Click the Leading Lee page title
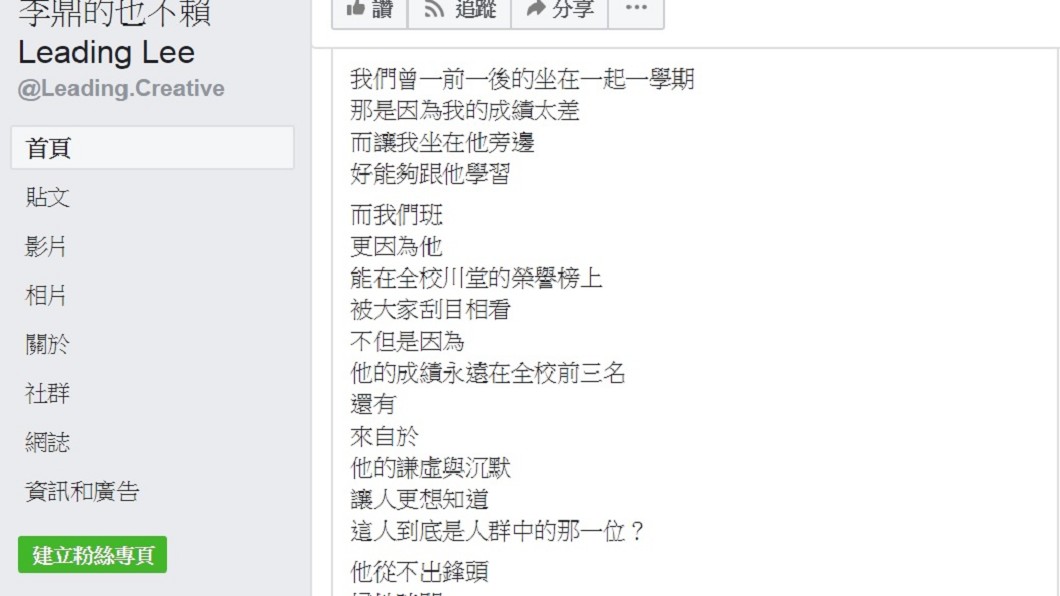1060x596 pixels. (106, 53)
